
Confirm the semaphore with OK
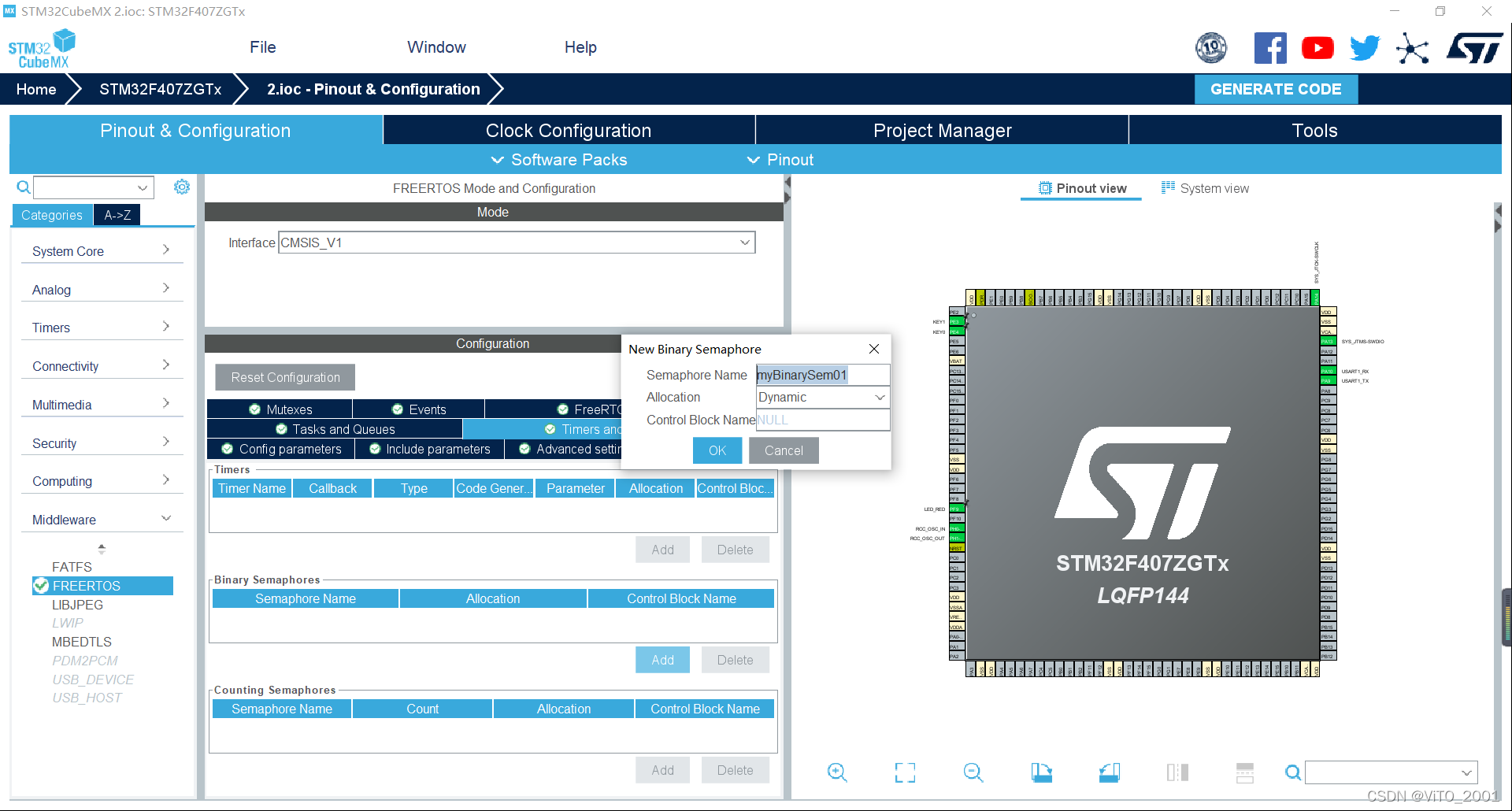(717, 450)
